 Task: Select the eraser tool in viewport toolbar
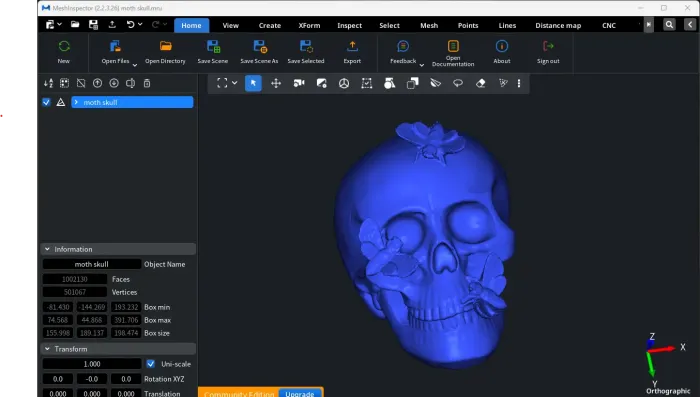480,83
